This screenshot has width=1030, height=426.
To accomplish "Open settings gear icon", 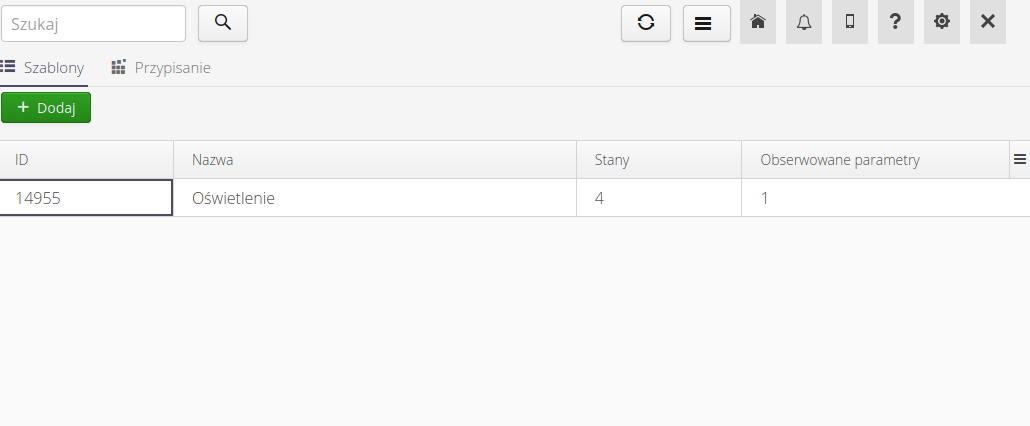I will coord(942,23).
